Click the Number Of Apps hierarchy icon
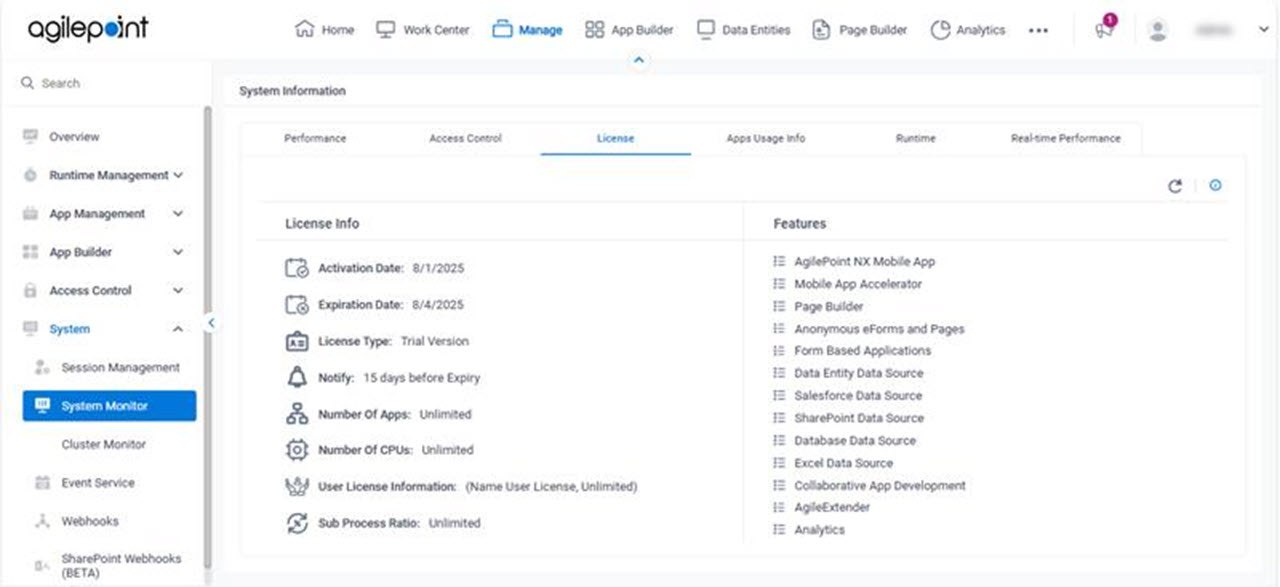Screen dimensions: 1280x587 coord(297,414)
